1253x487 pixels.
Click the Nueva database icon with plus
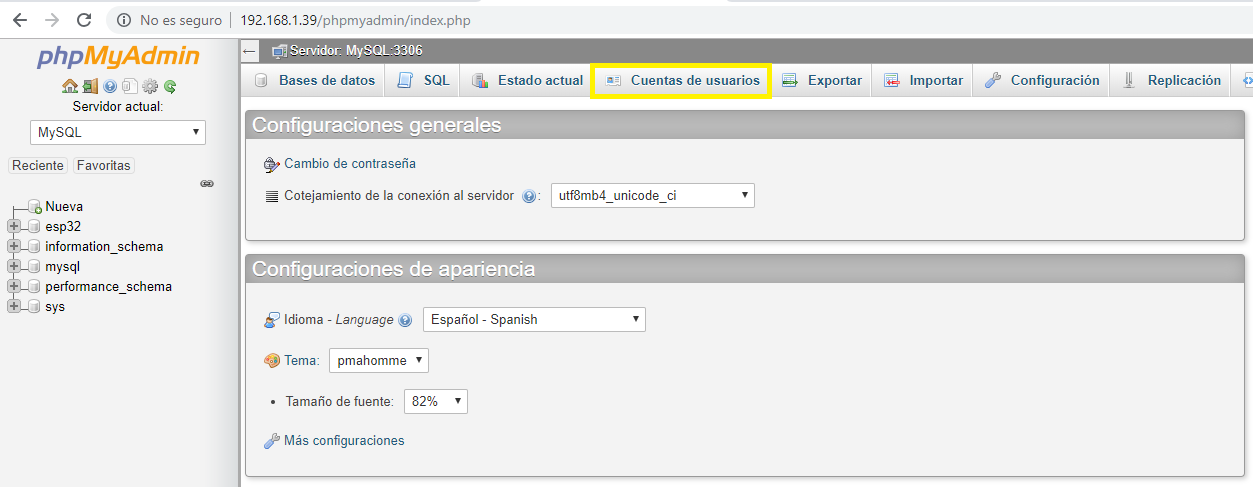tap(35, 207)
